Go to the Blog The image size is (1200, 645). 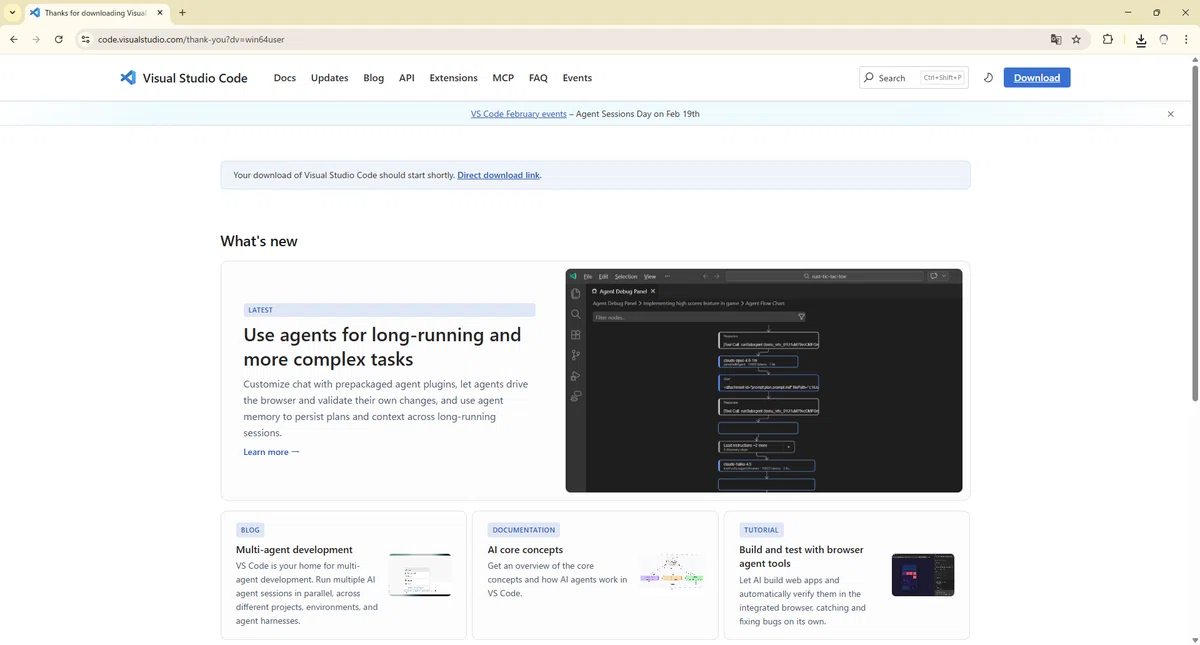pos(374,78)
